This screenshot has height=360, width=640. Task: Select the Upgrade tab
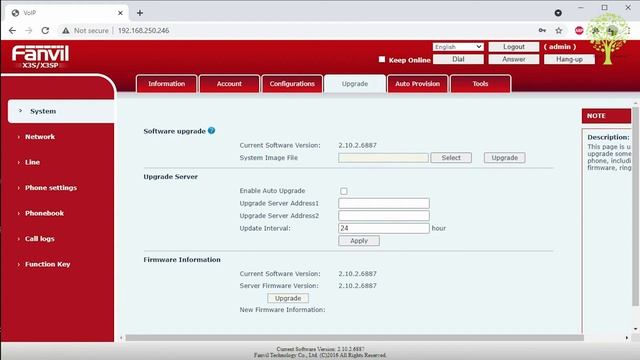click(x=355, y=84)
